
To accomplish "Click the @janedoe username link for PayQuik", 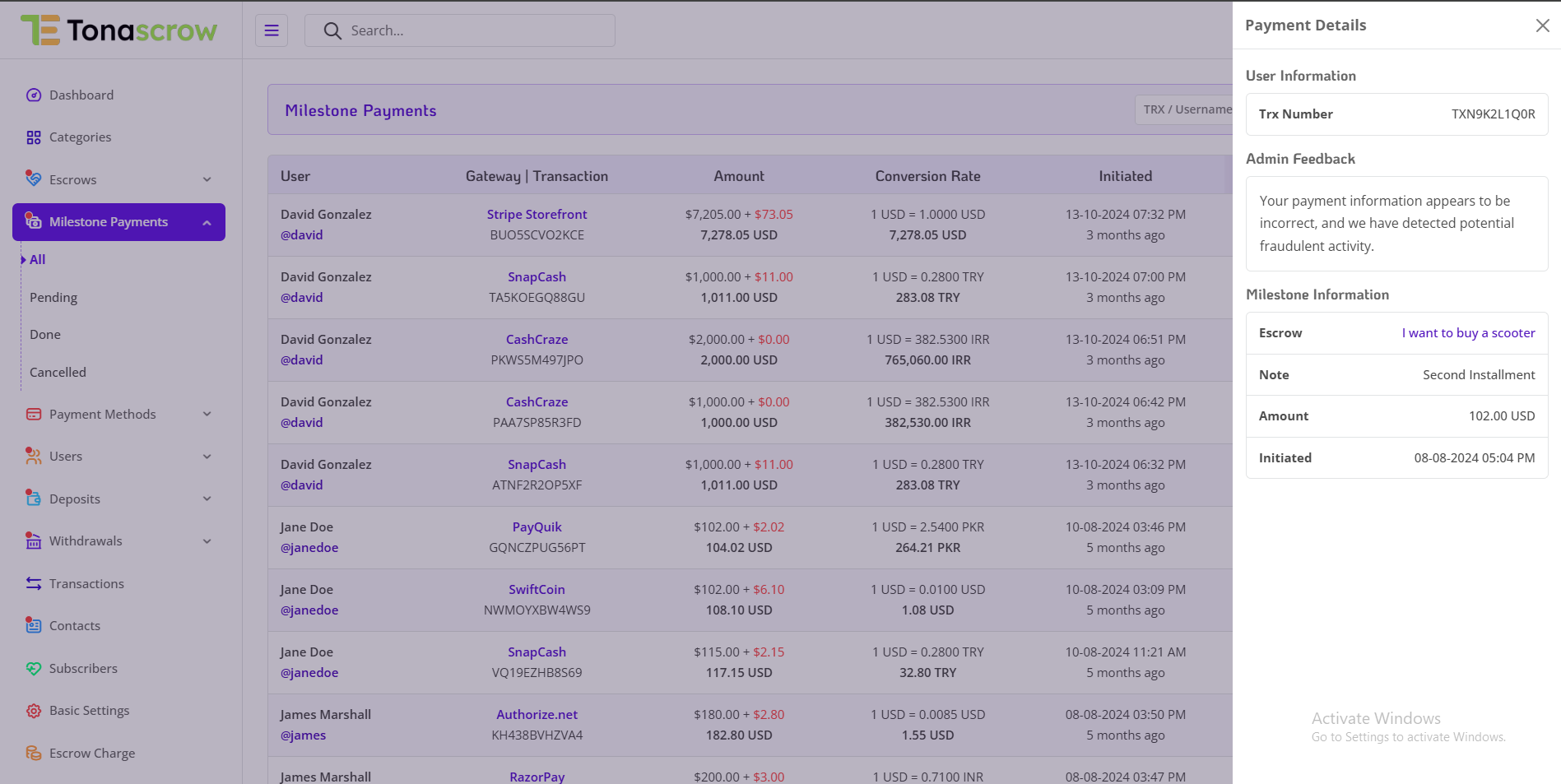I will (309, 548).
